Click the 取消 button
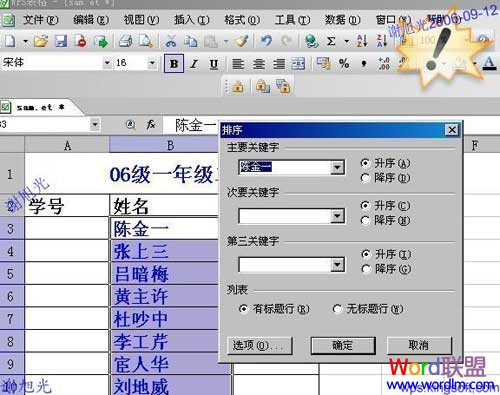This screenshot has width=500, height=395. (x=419, y=345)
